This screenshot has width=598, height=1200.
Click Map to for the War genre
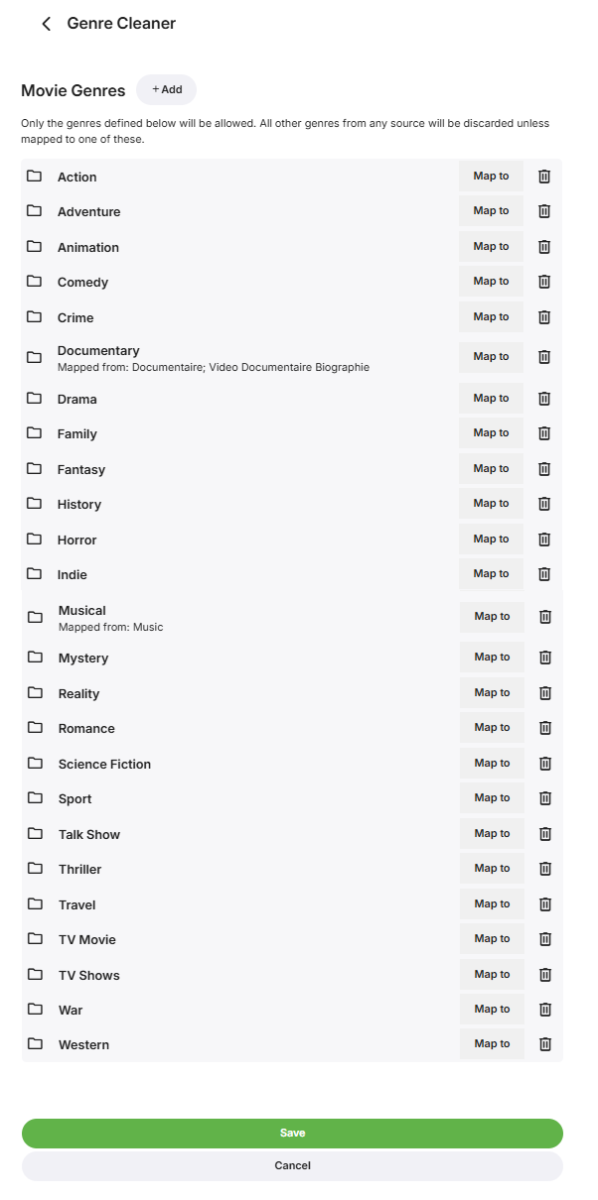click(x=492, y=1009)
